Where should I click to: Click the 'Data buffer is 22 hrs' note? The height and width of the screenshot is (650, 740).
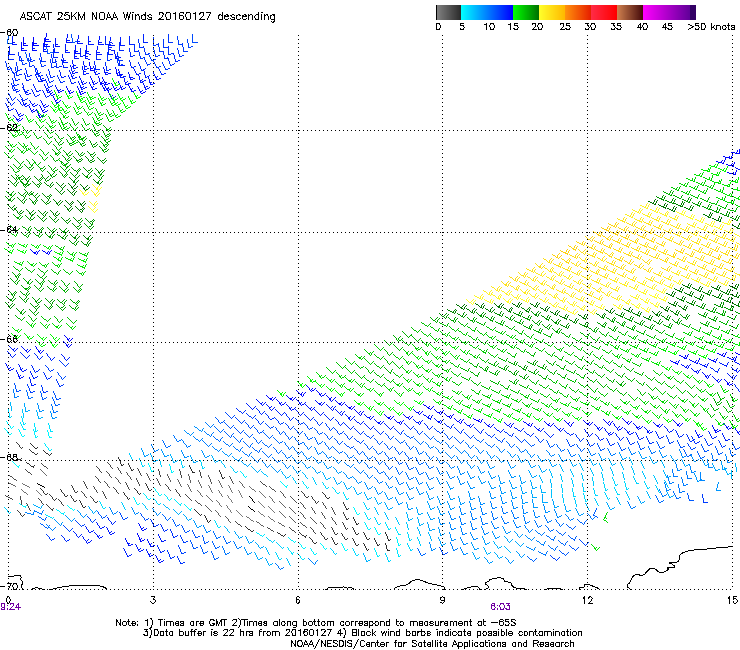pos(362,633)
